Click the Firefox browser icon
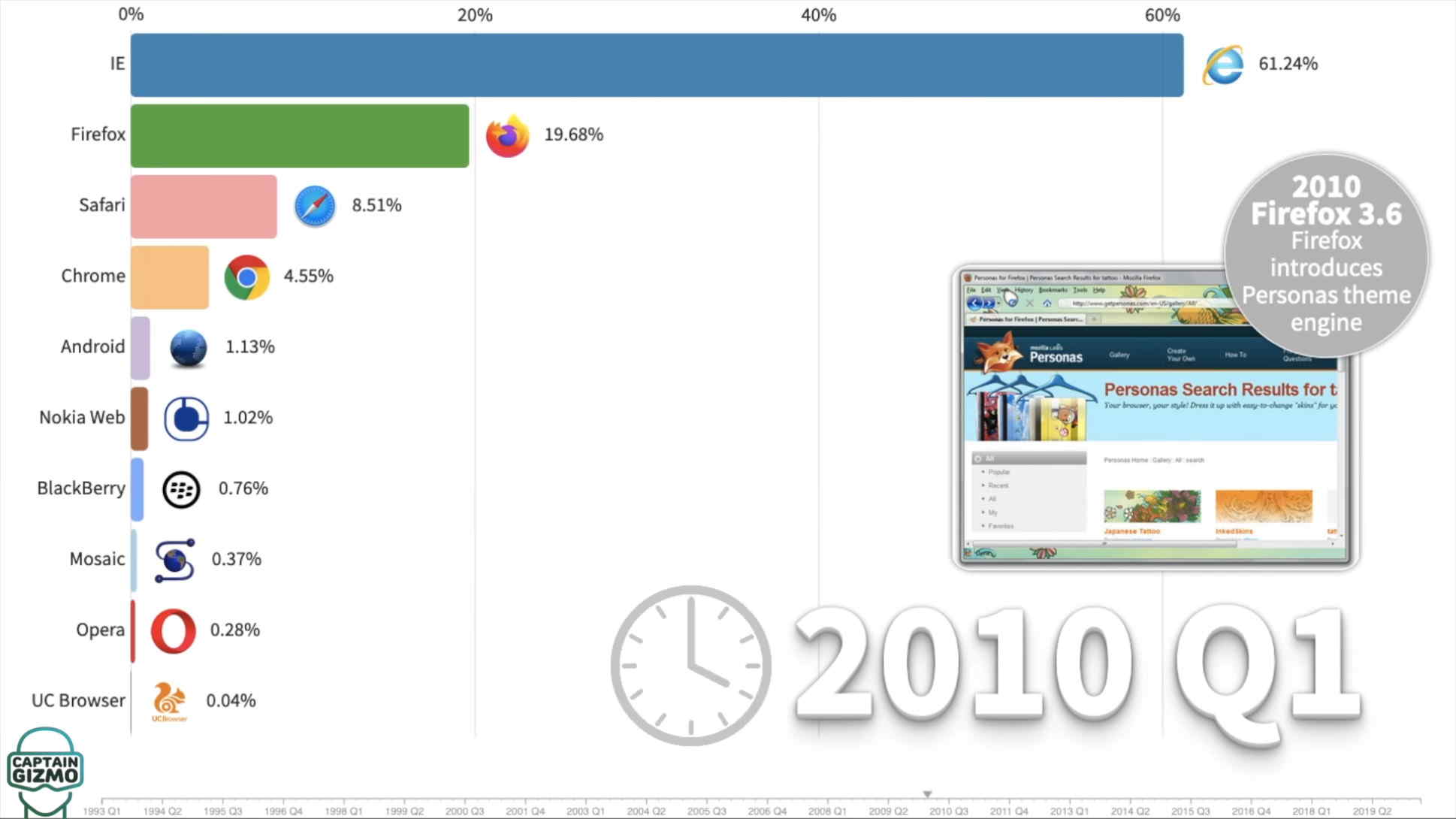 coord(505,135)
